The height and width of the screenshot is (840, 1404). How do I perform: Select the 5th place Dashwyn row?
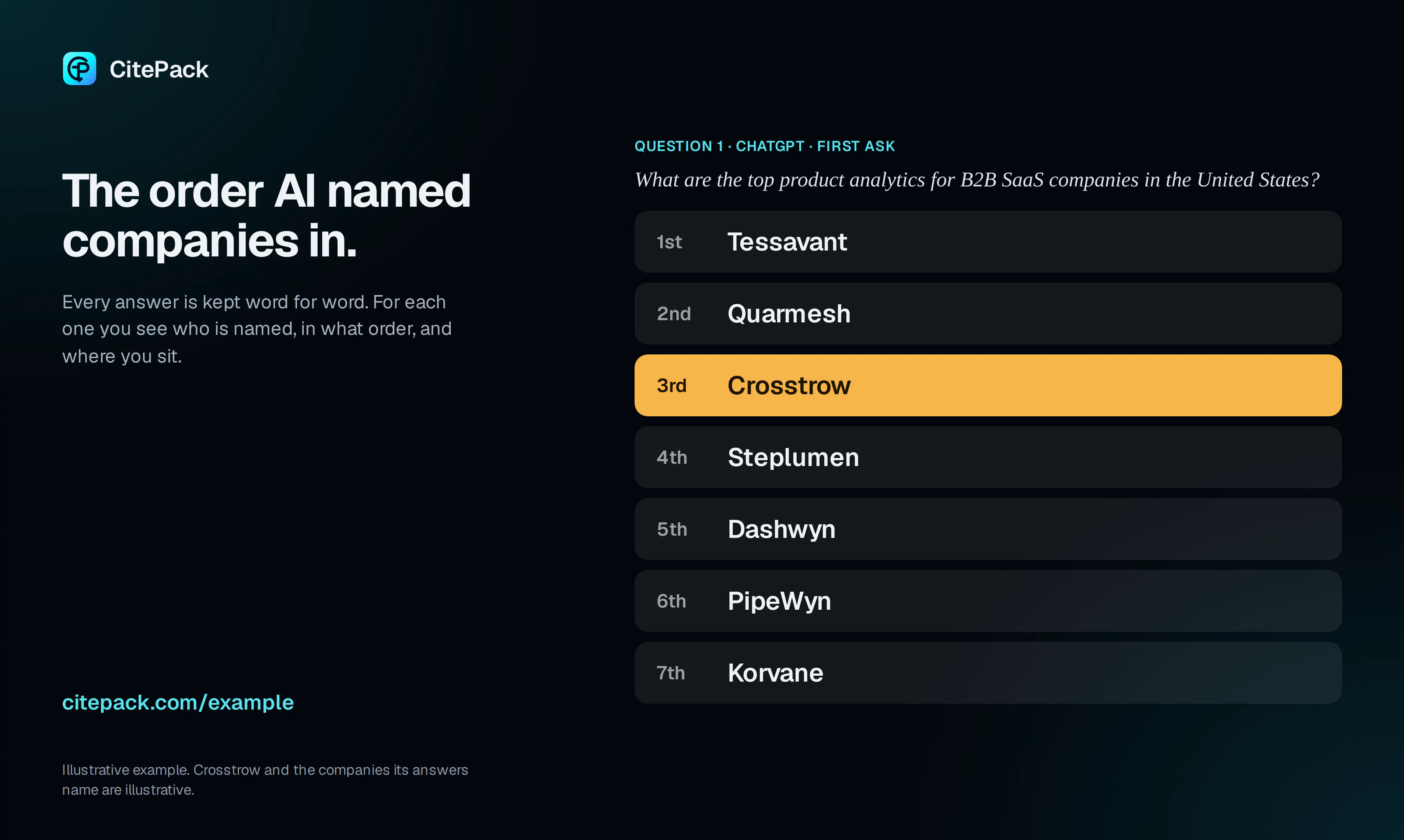pos(988,529)
